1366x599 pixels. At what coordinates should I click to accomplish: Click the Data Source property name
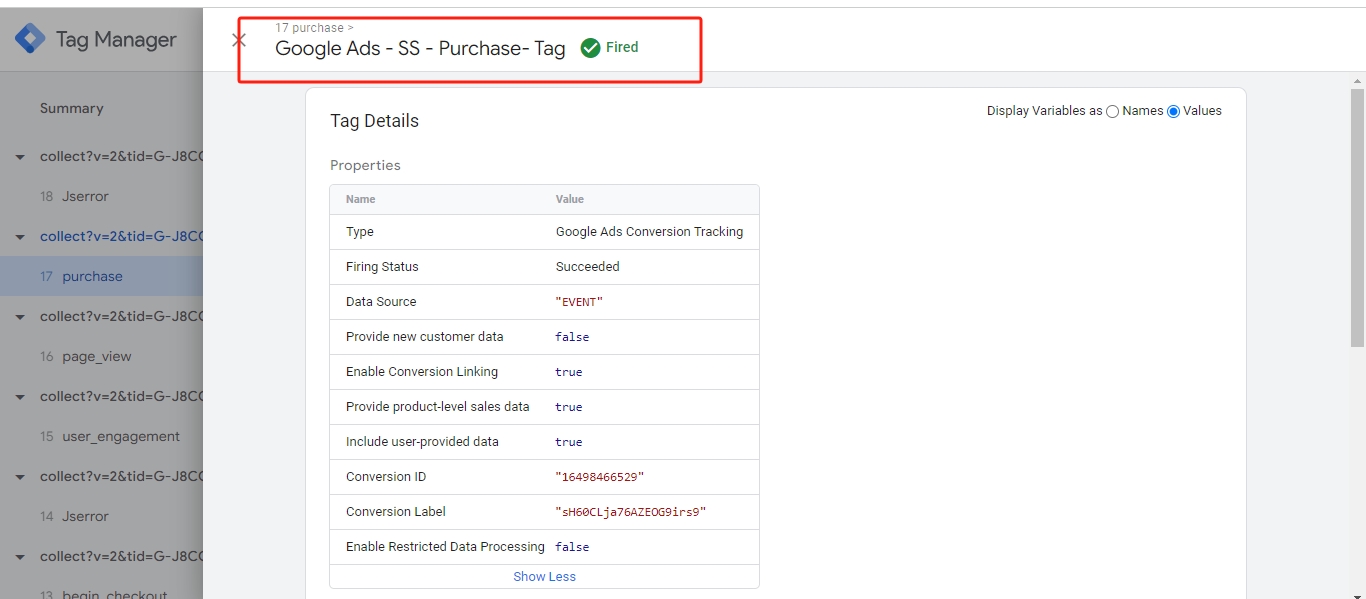(x=381, y=302)
